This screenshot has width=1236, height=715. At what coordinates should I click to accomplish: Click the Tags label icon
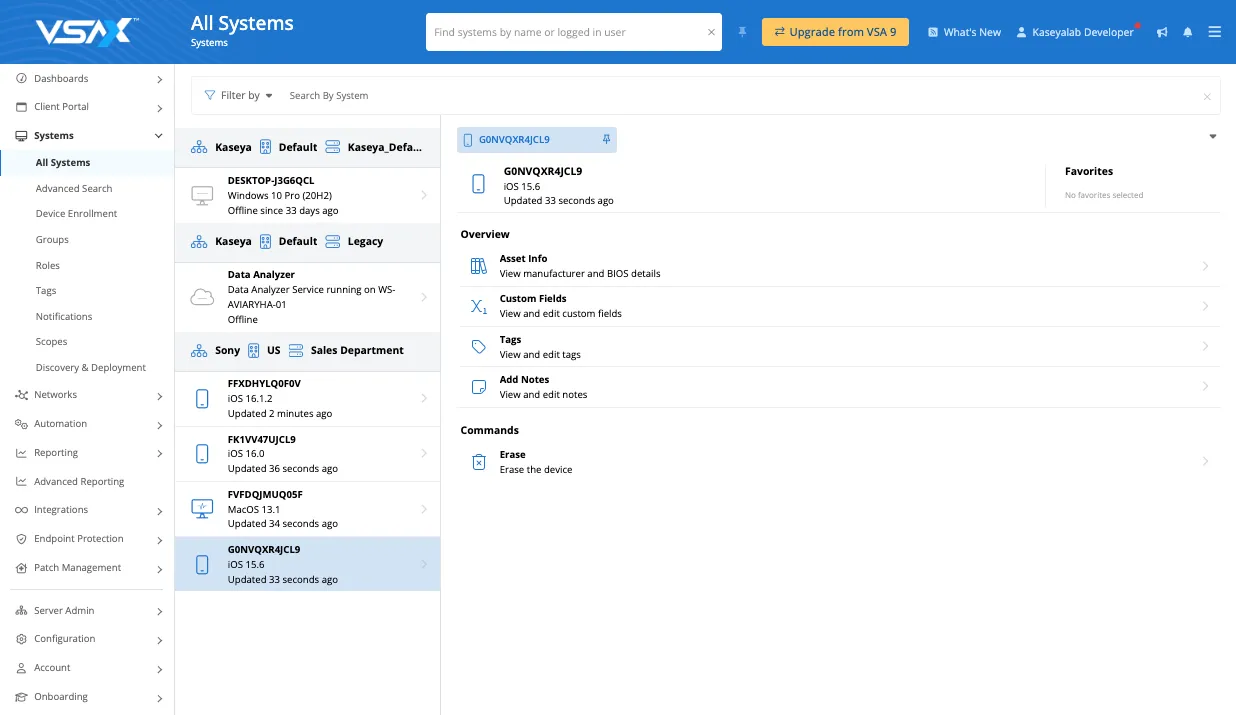[x=479, y=347]
